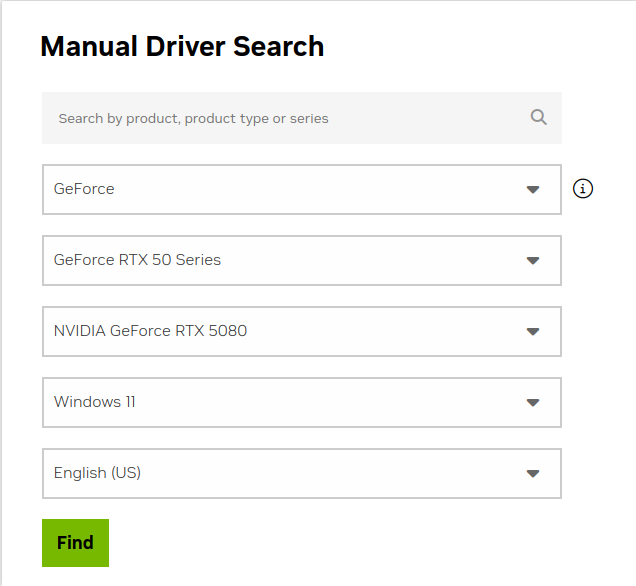
Task: Open the English (US) language dropdown
Action: pos(302,473)
